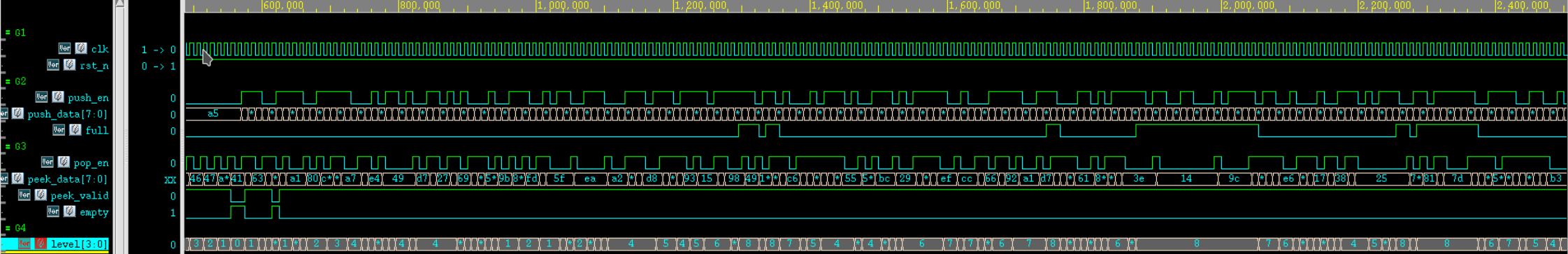Click the waveform icon next to push_data[7:0]

(x=17, y=113)
